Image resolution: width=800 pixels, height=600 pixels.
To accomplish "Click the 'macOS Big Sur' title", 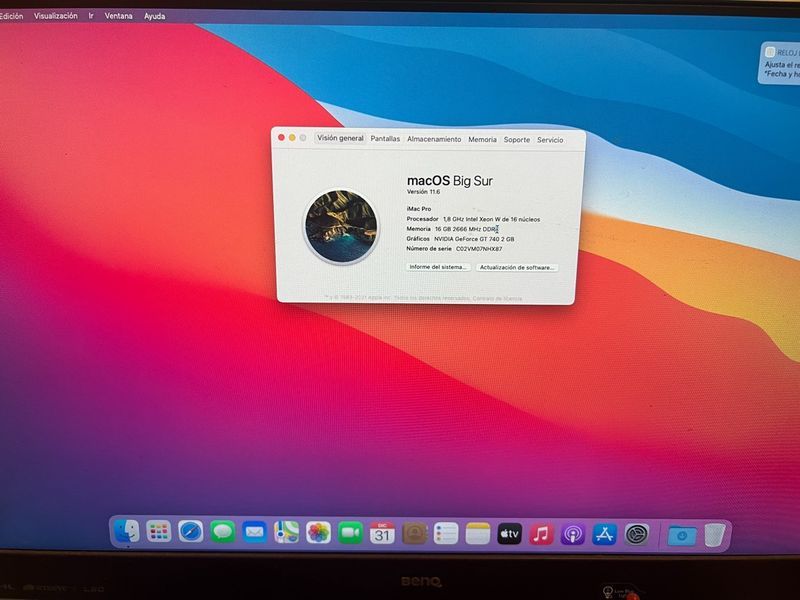I will pyautogui.click(x=449, y=181).
